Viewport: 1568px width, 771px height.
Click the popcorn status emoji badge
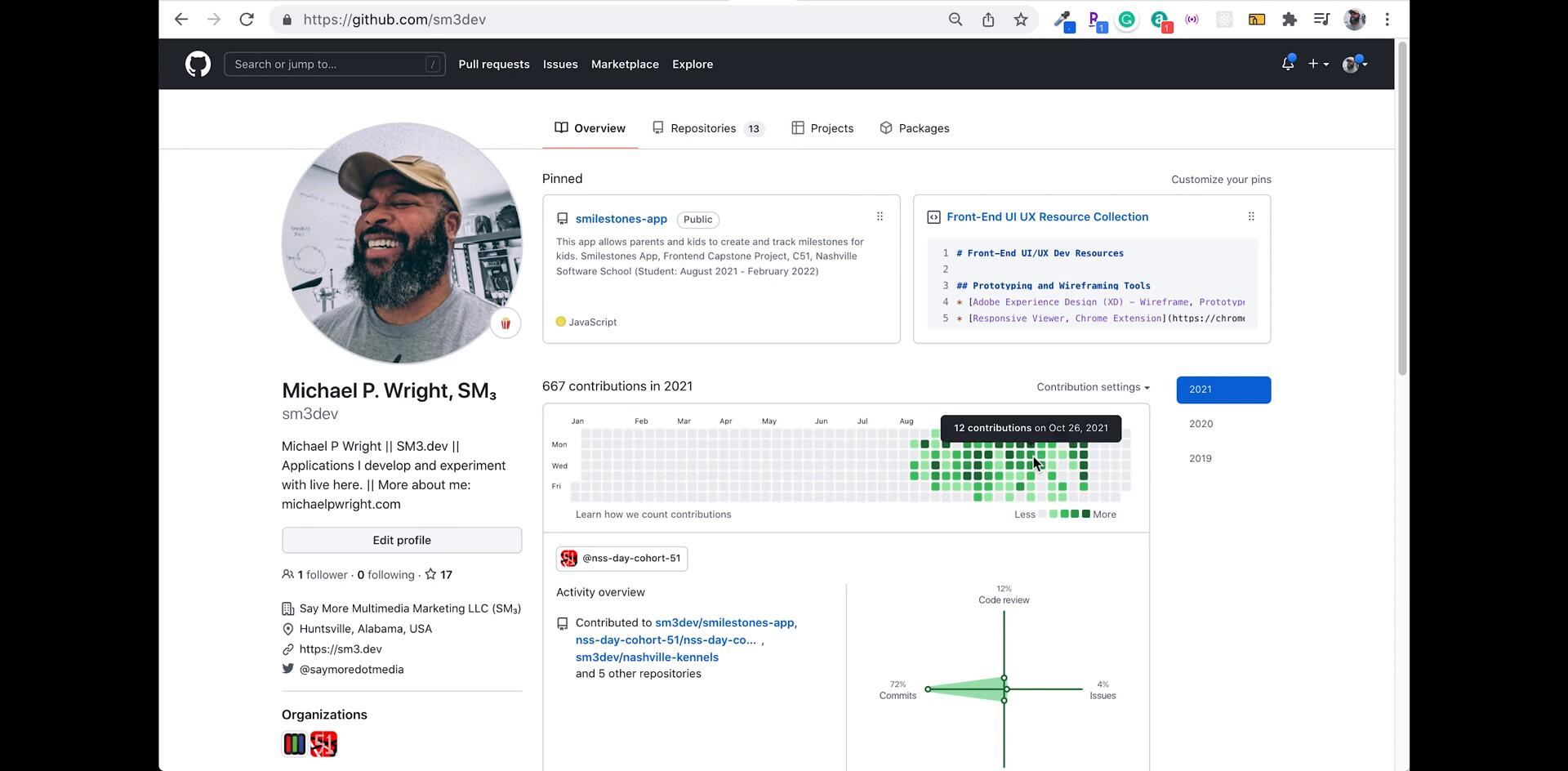tap(506, 323)
